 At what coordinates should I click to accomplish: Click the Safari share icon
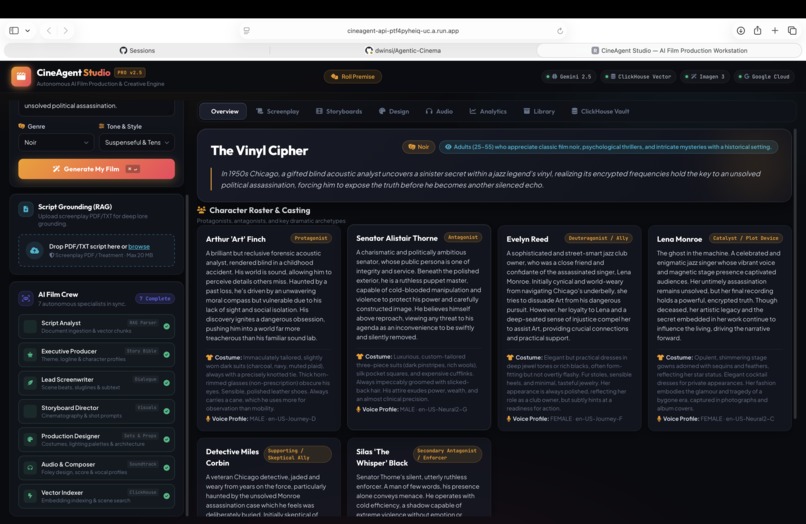coord(758,30)
